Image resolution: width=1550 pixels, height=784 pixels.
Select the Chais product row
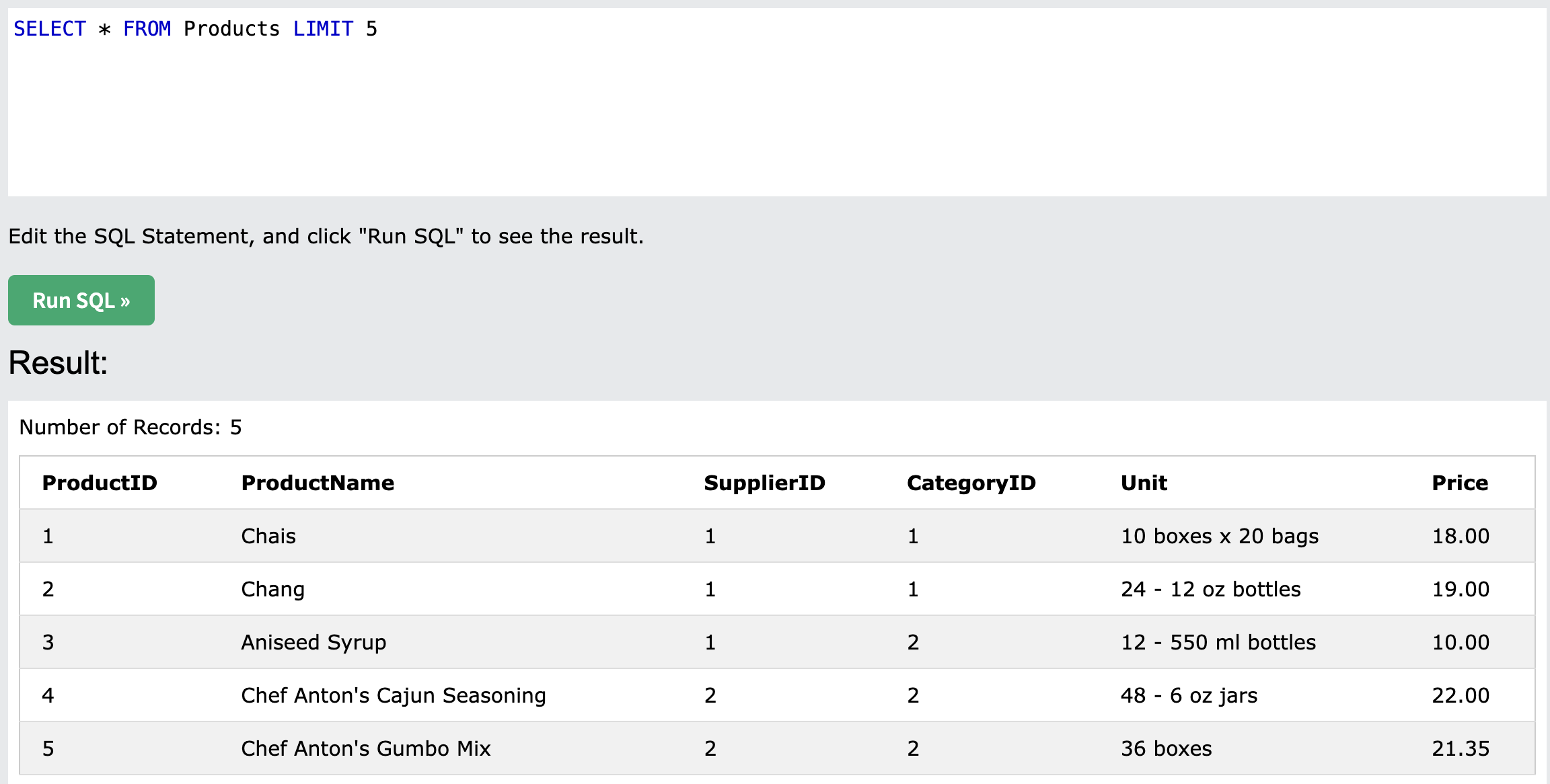point(777,536)
